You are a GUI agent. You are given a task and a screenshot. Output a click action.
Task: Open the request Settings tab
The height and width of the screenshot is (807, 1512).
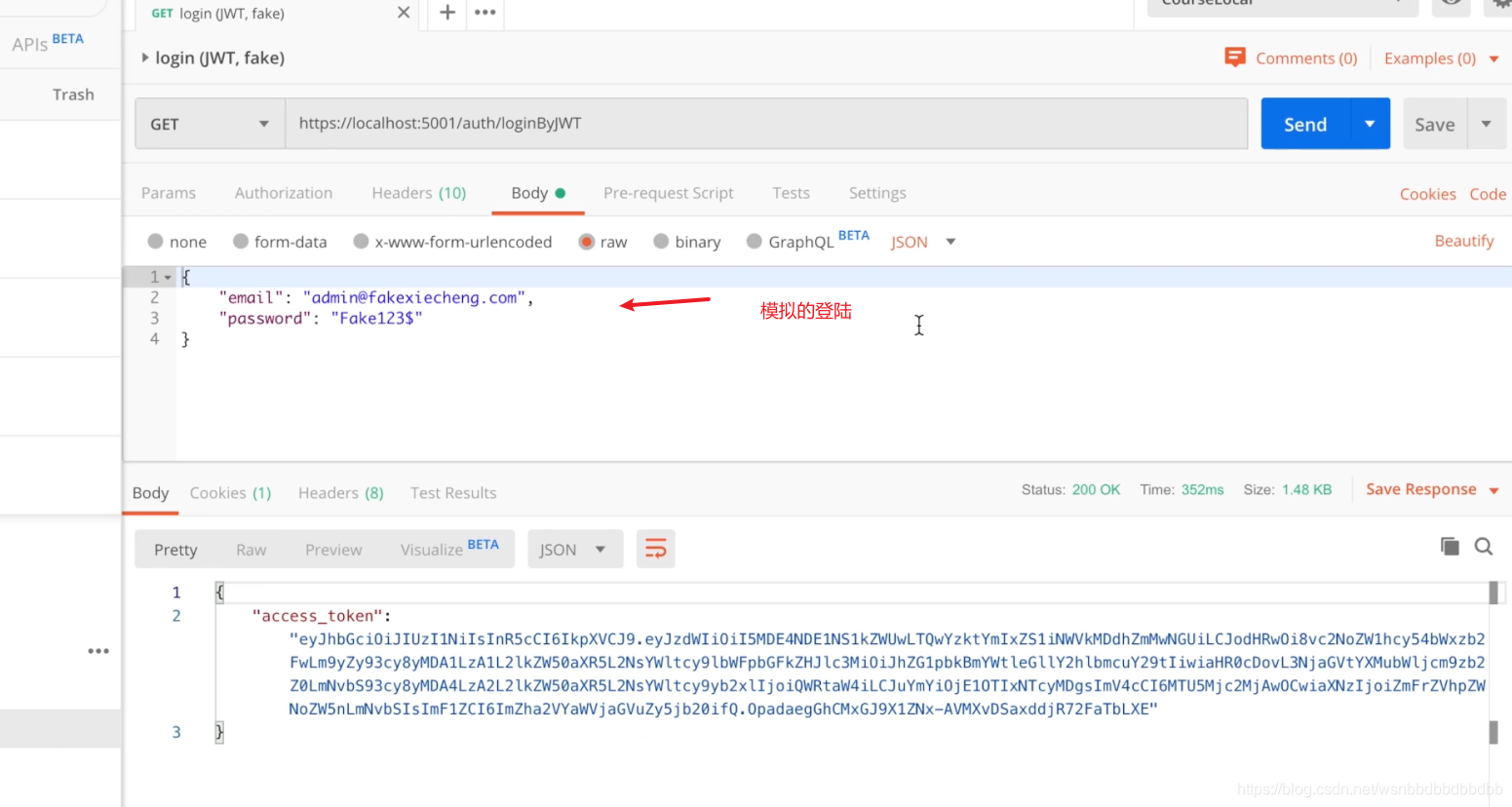pos(877,193)
